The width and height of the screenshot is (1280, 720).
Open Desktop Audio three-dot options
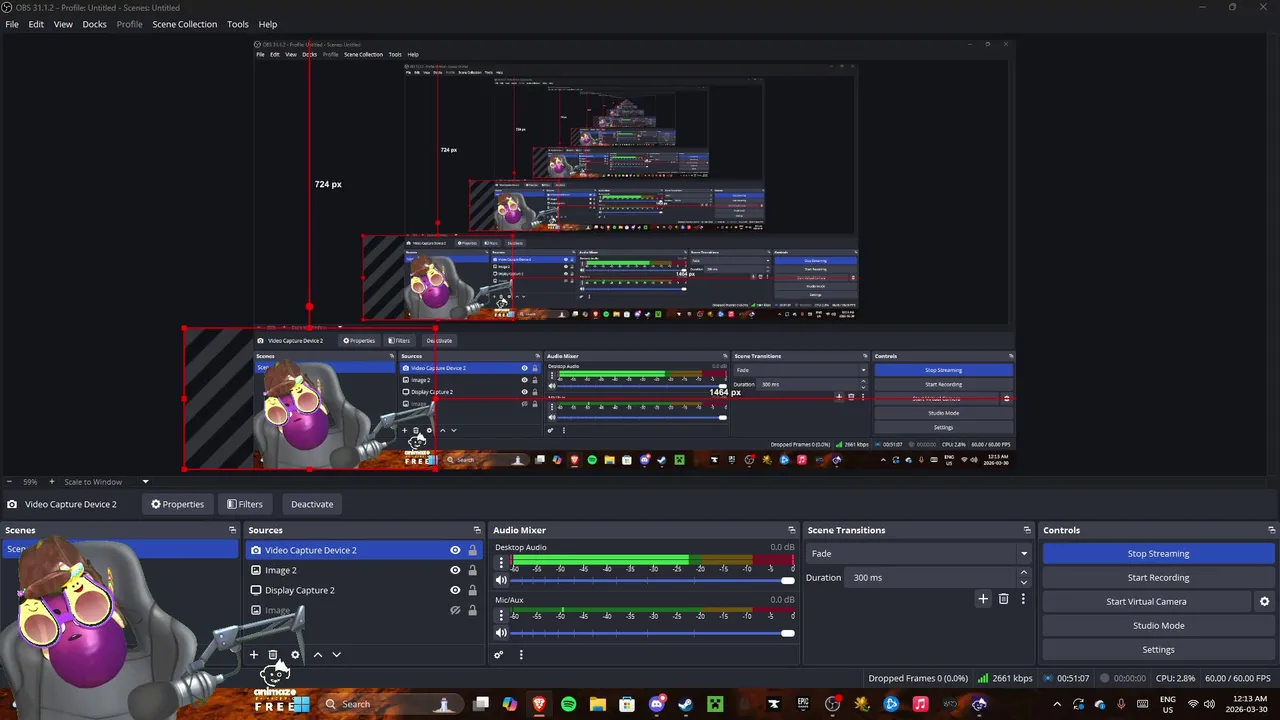pos(501,563)
